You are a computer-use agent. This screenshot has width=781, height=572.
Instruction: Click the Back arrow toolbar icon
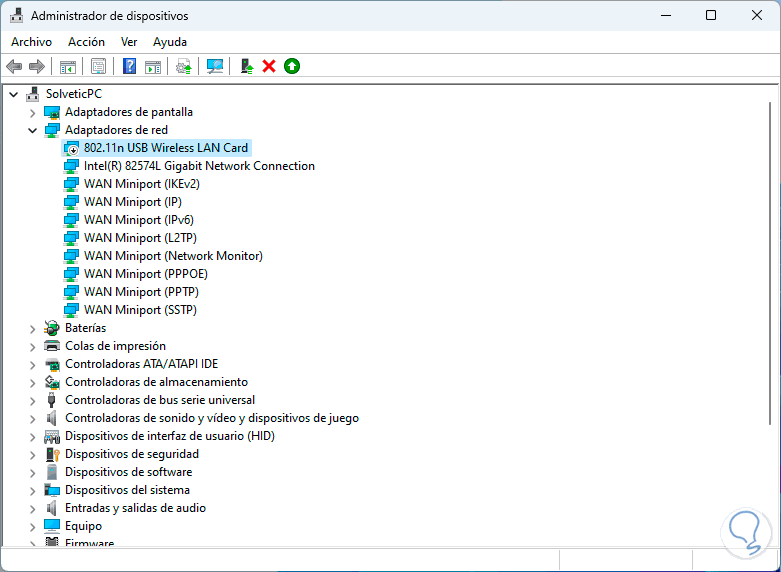14,66
